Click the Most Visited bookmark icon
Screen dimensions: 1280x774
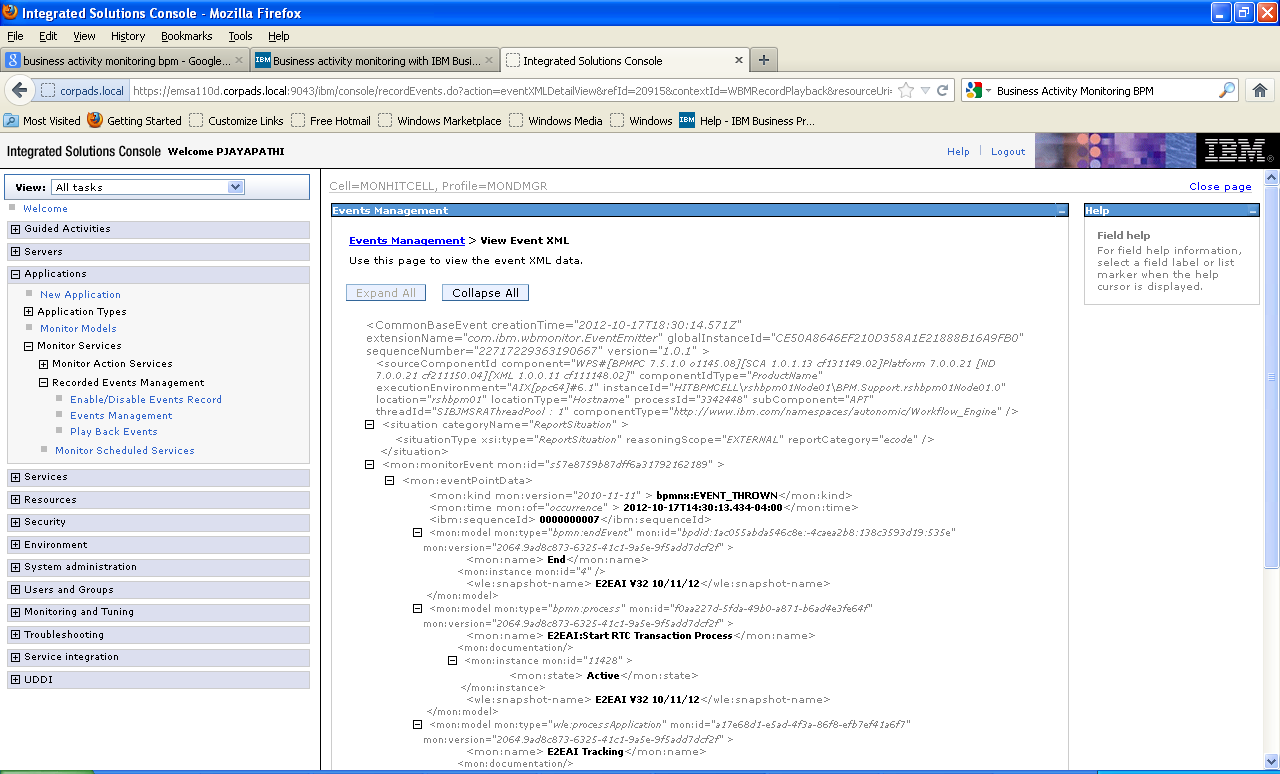[11, 120]
